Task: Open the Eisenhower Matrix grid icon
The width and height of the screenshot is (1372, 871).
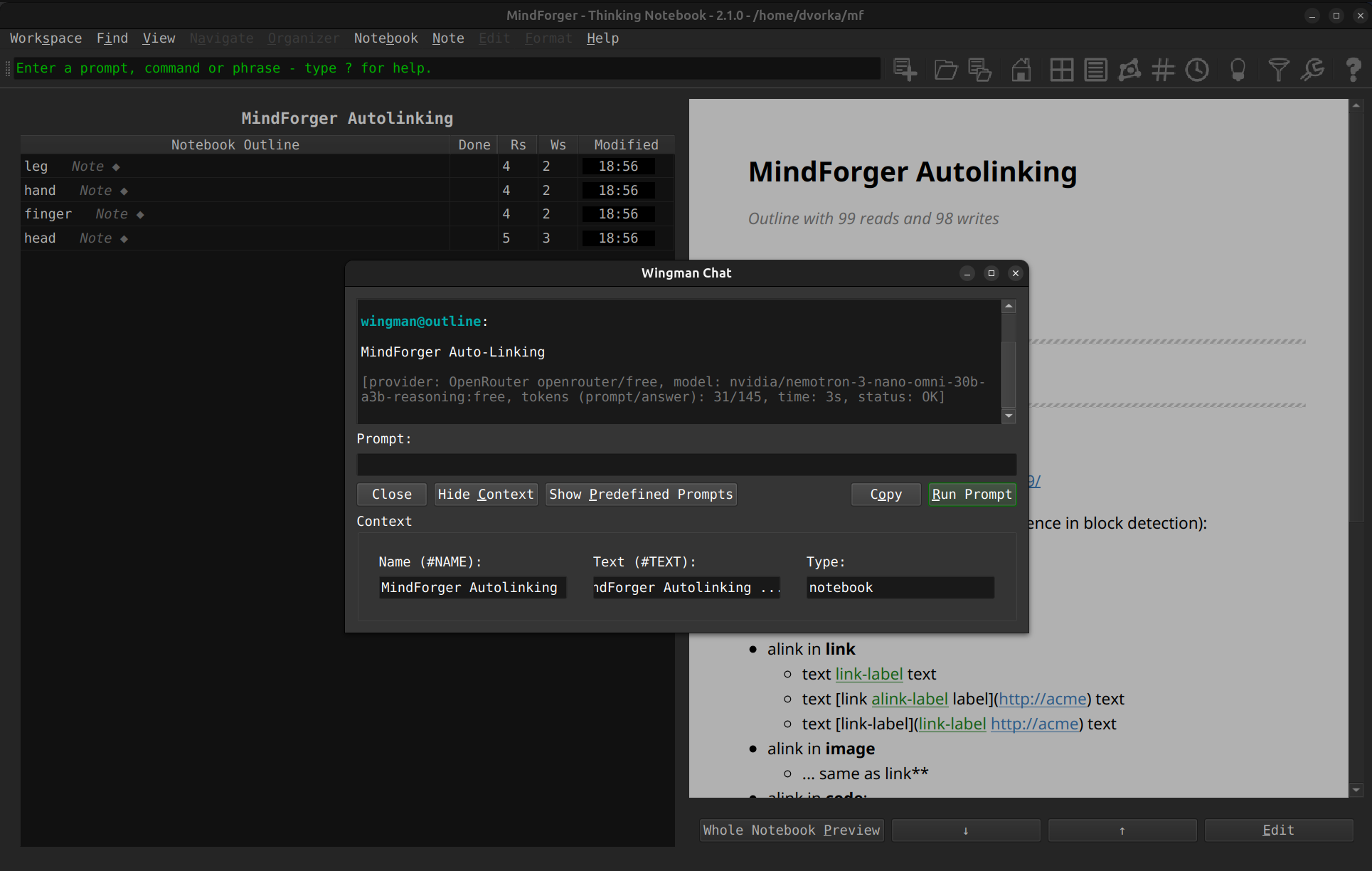Action: 1061,69
